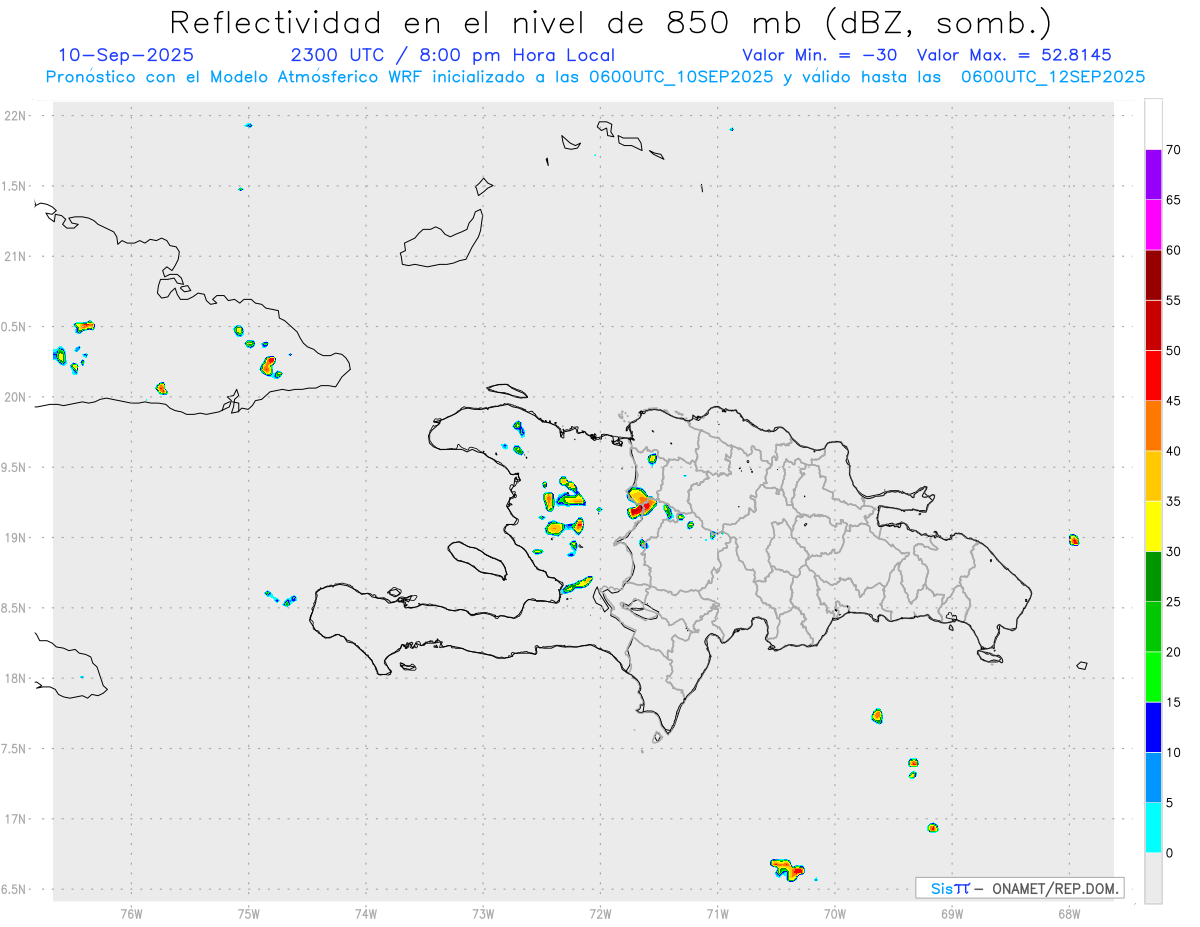This screenshot has width=1200, height=927.
Task: Click the '74W' longitude axis label
Action: click(366, 913)
